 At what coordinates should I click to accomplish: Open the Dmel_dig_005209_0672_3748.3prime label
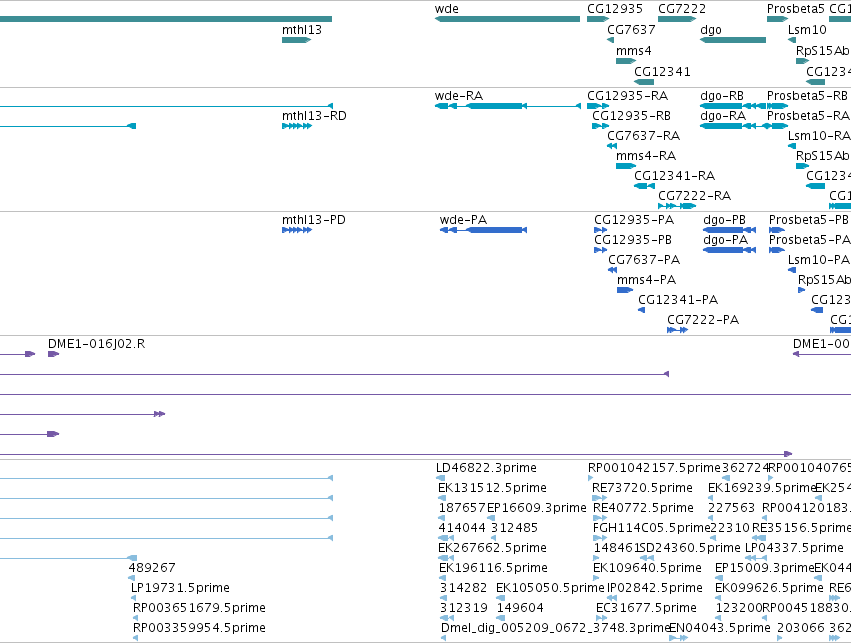tap(556, 628)
